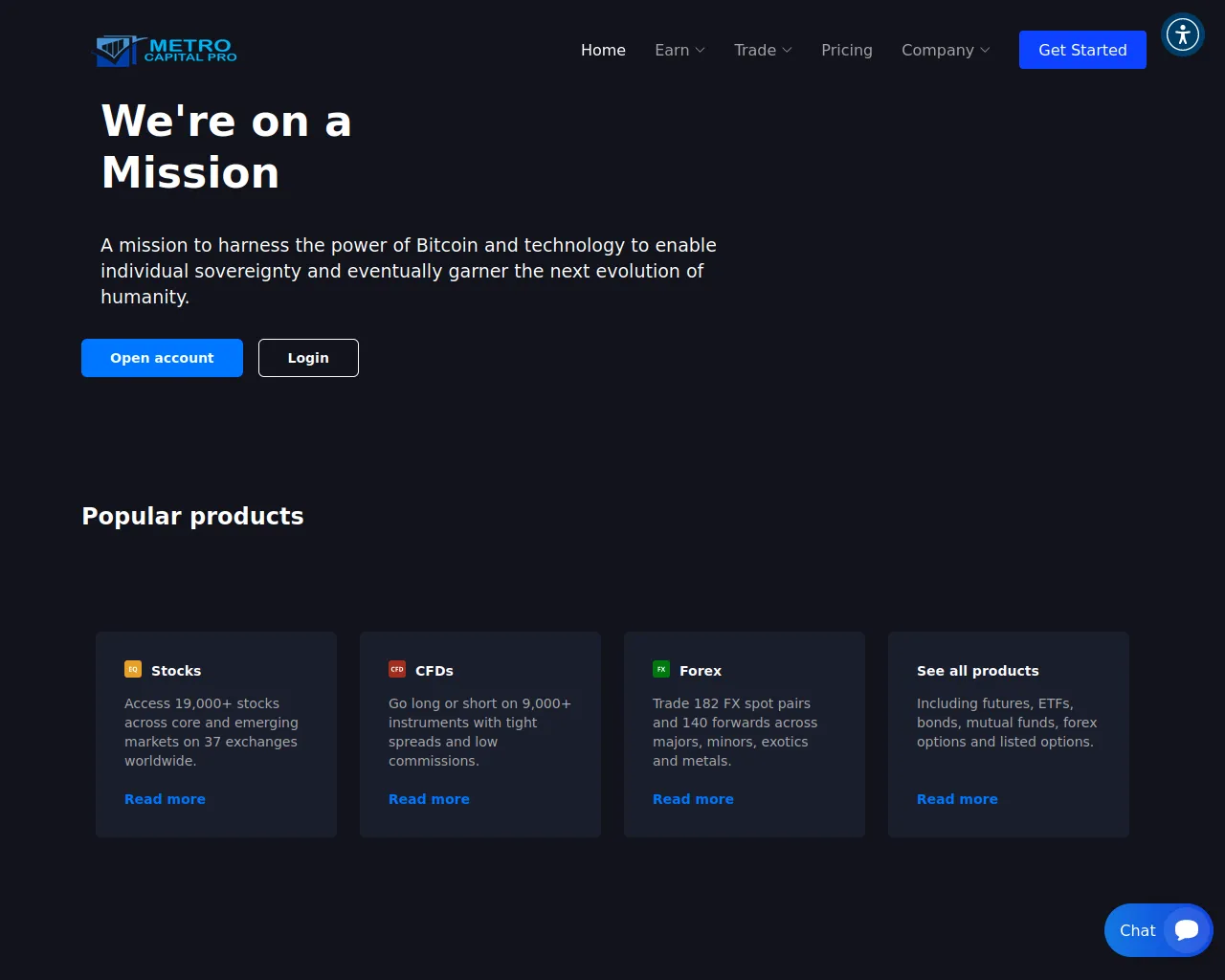Screen dimensions: 1225x980
Task: Open the Pricing page
Action: (x=847, y=50)
